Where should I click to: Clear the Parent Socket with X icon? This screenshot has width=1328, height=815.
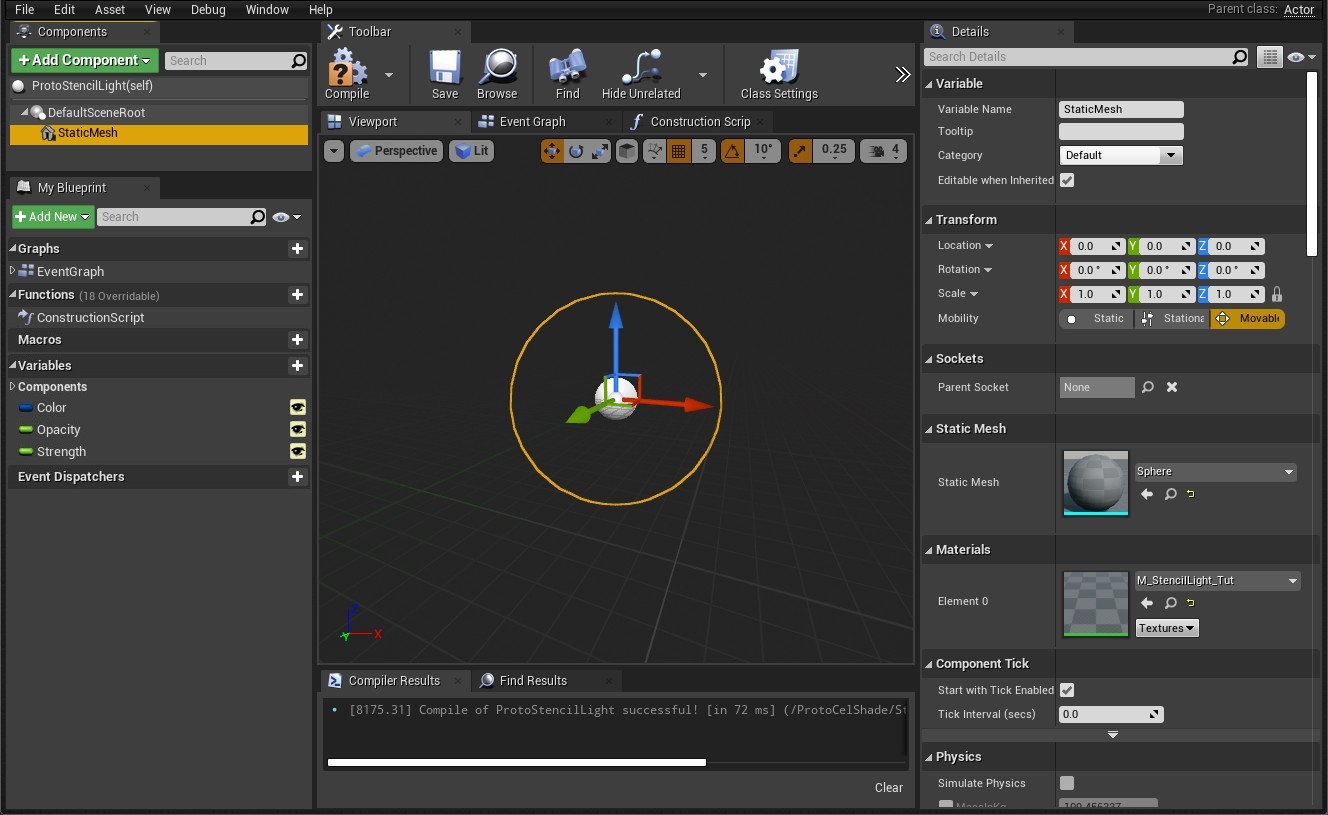click(1172, 387)
